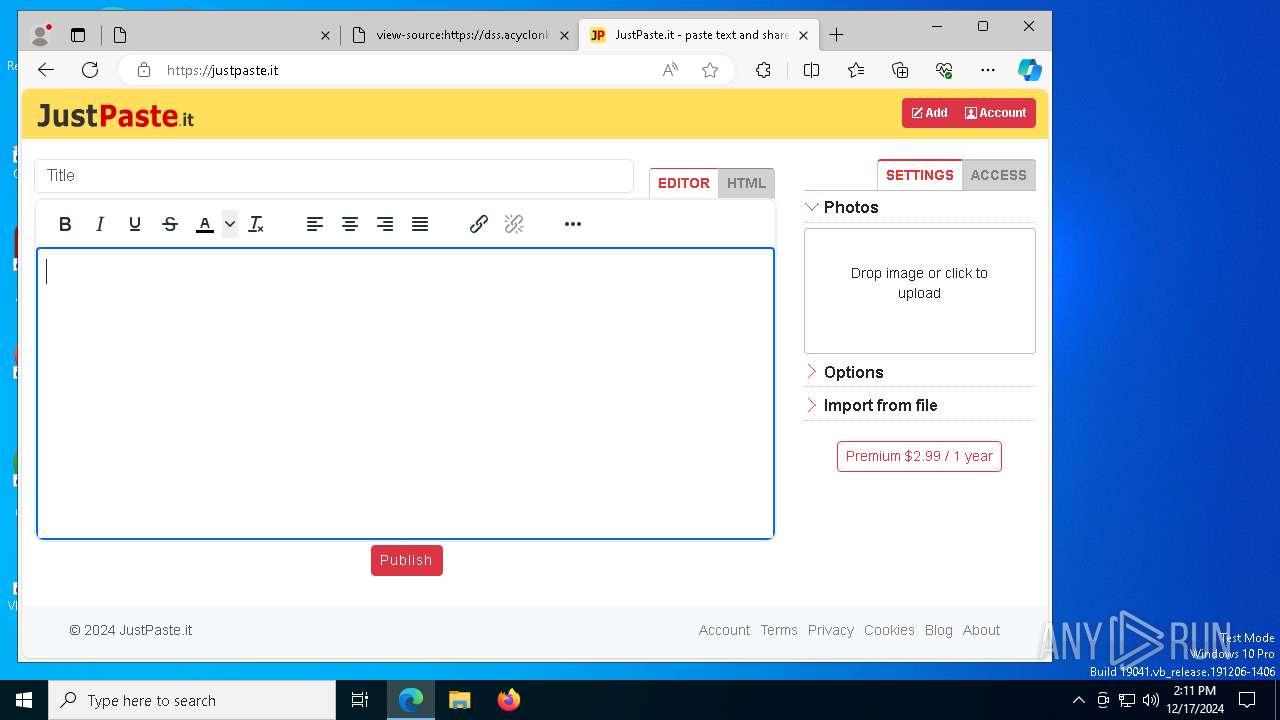Refresh the current page
This screenshot has width=1280, height=720.
tap(90, 70)
